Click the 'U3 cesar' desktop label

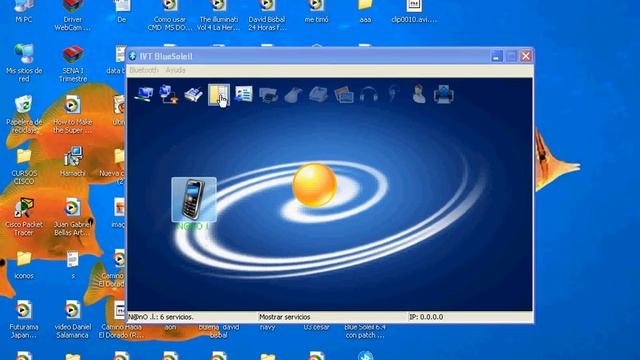pyautogui.click(x=316, y=327)
